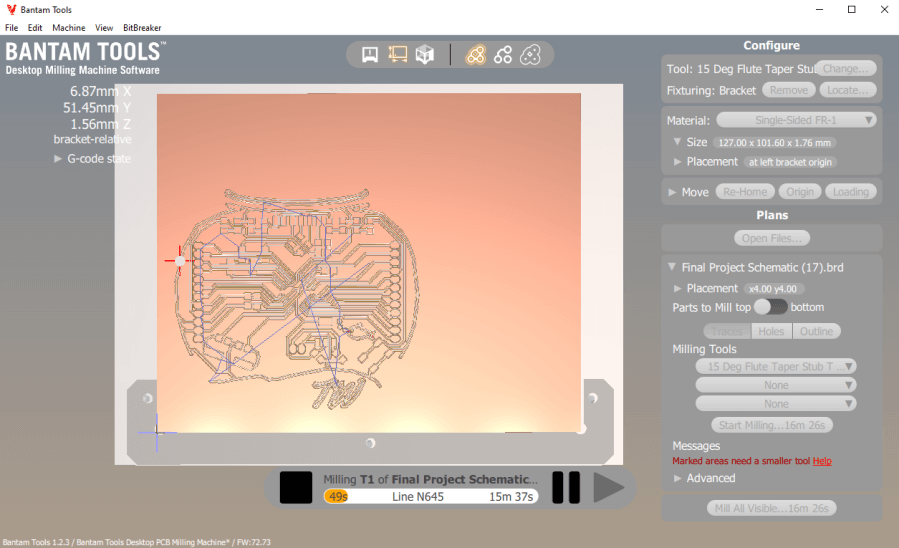Image resolution: width=899 pixels, height=548 pixels.
Task: Click the milling progress bar
Action: [x=431, y=497]
